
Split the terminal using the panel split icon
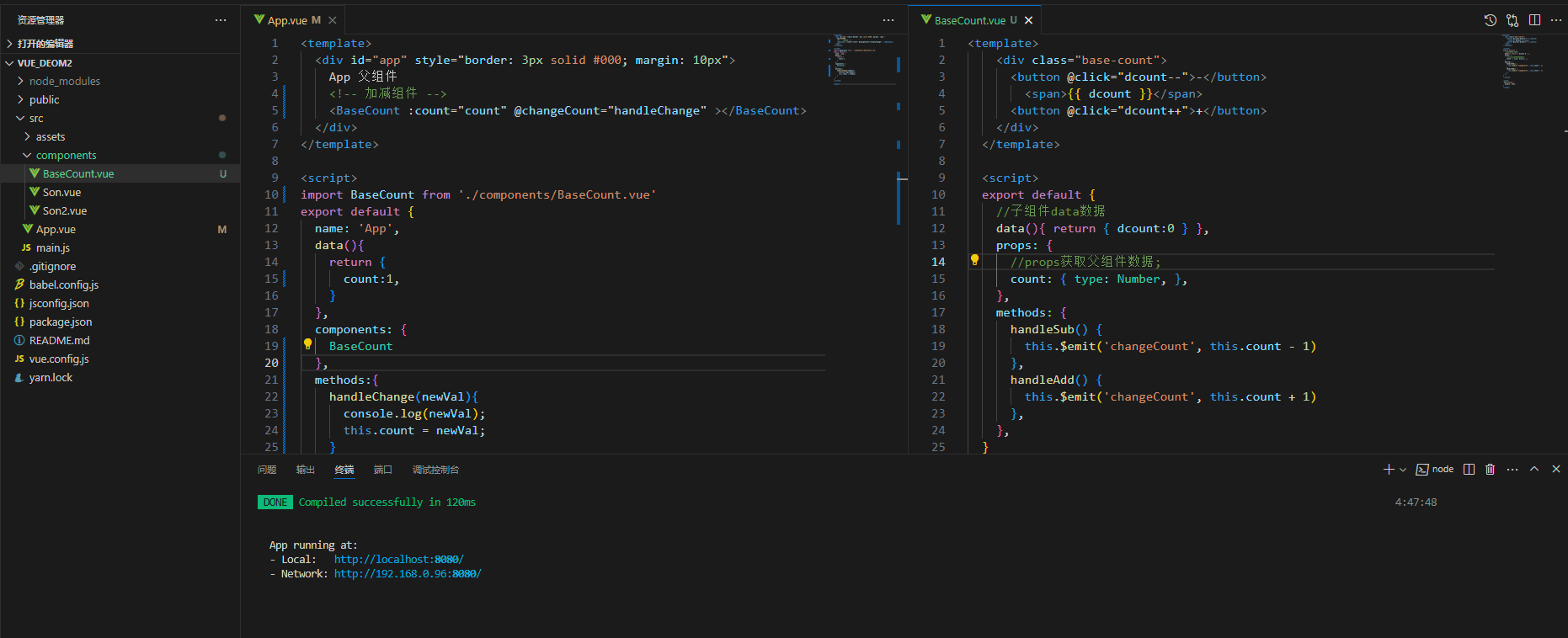click(x=1469, y=470)
